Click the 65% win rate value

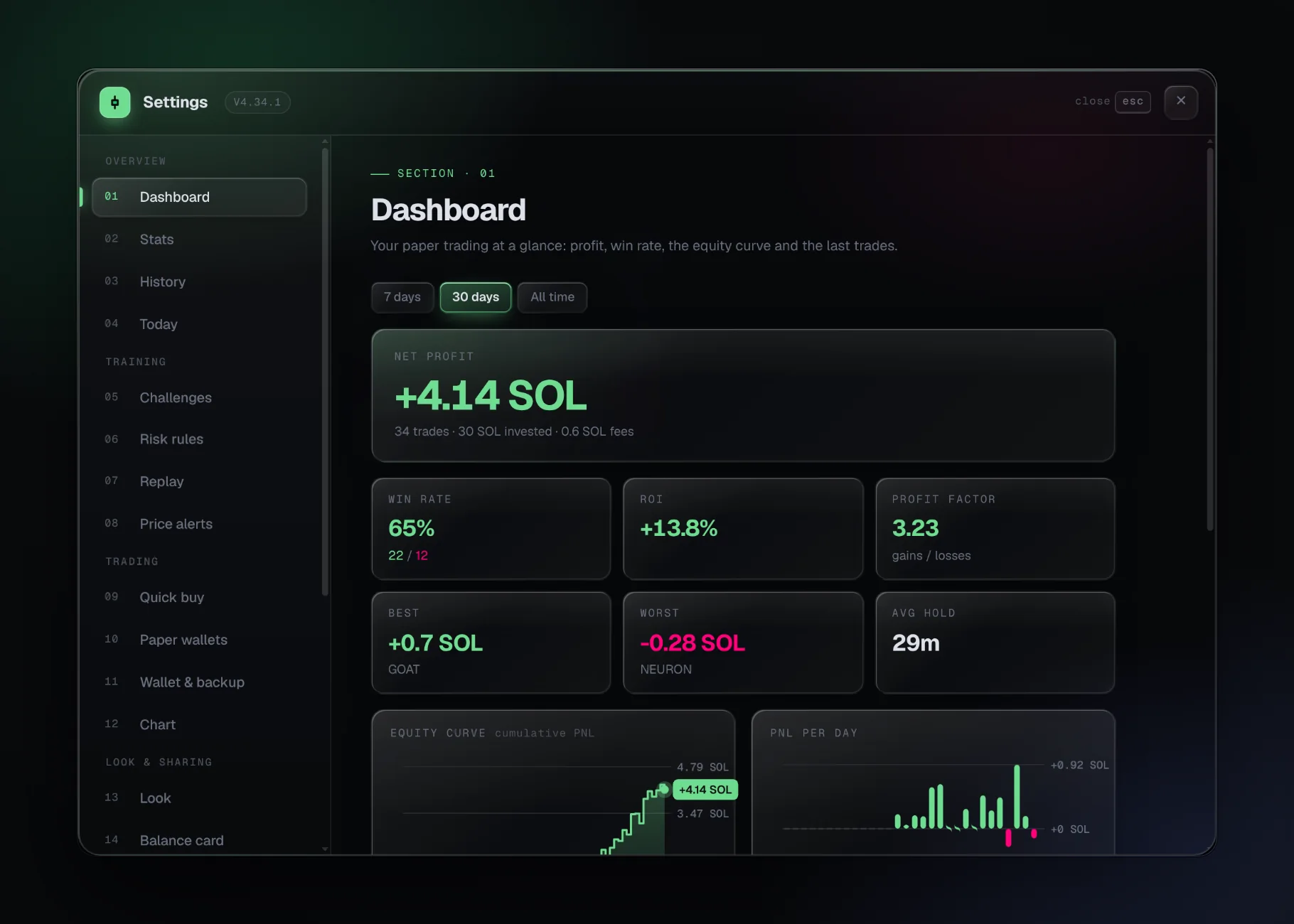(411, 528)
